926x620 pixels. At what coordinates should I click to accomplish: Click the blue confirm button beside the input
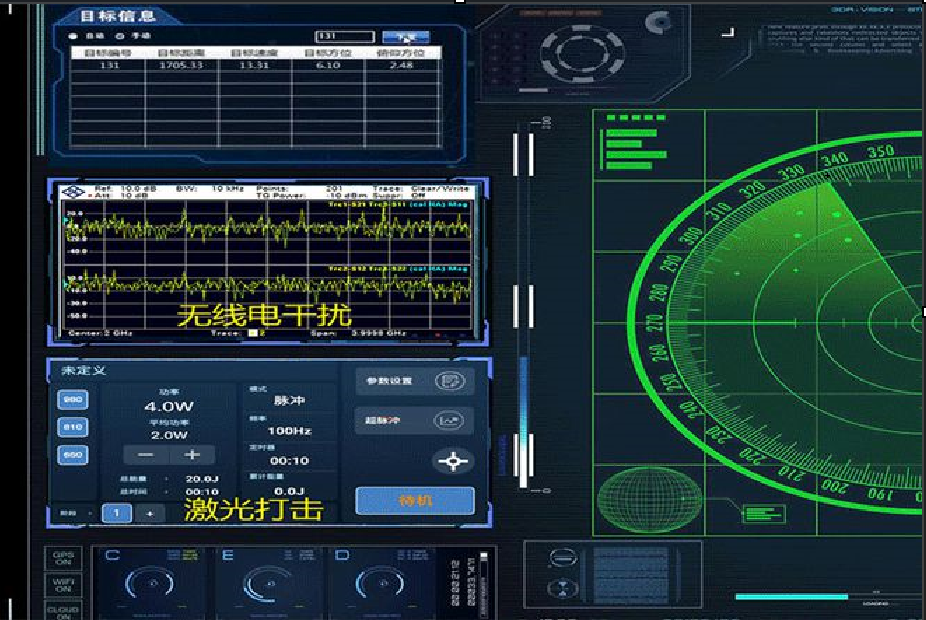[x=406, y=37]
